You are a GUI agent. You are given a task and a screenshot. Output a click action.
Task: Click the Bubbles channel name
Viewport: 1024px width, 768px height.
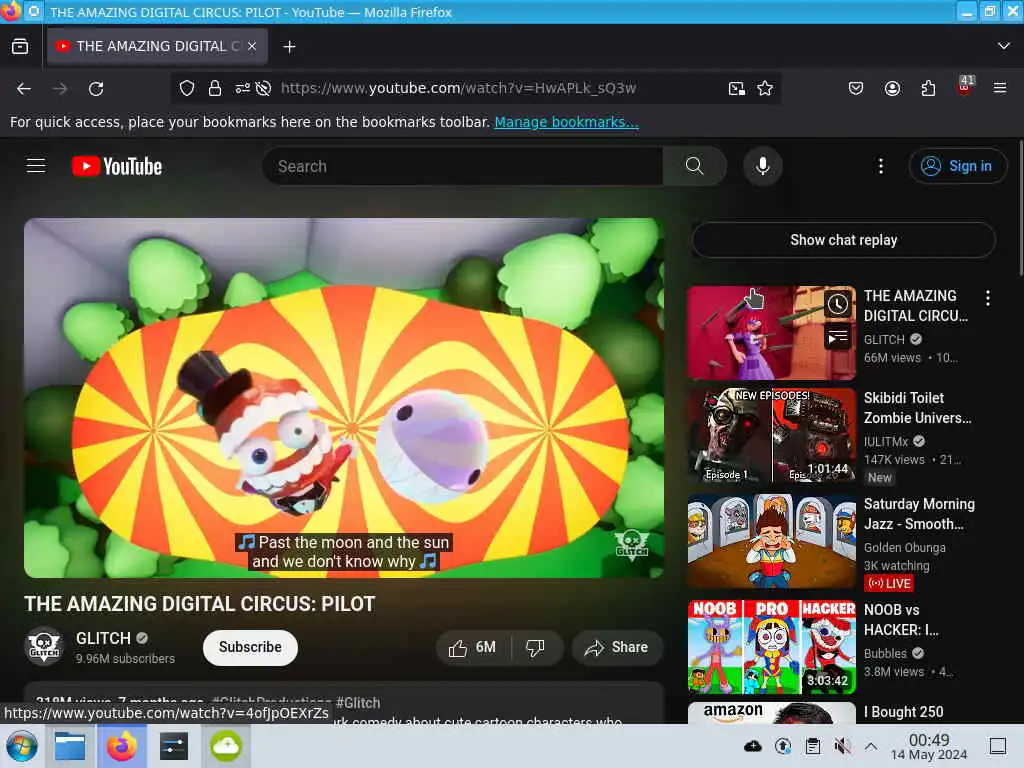[885, 653]
